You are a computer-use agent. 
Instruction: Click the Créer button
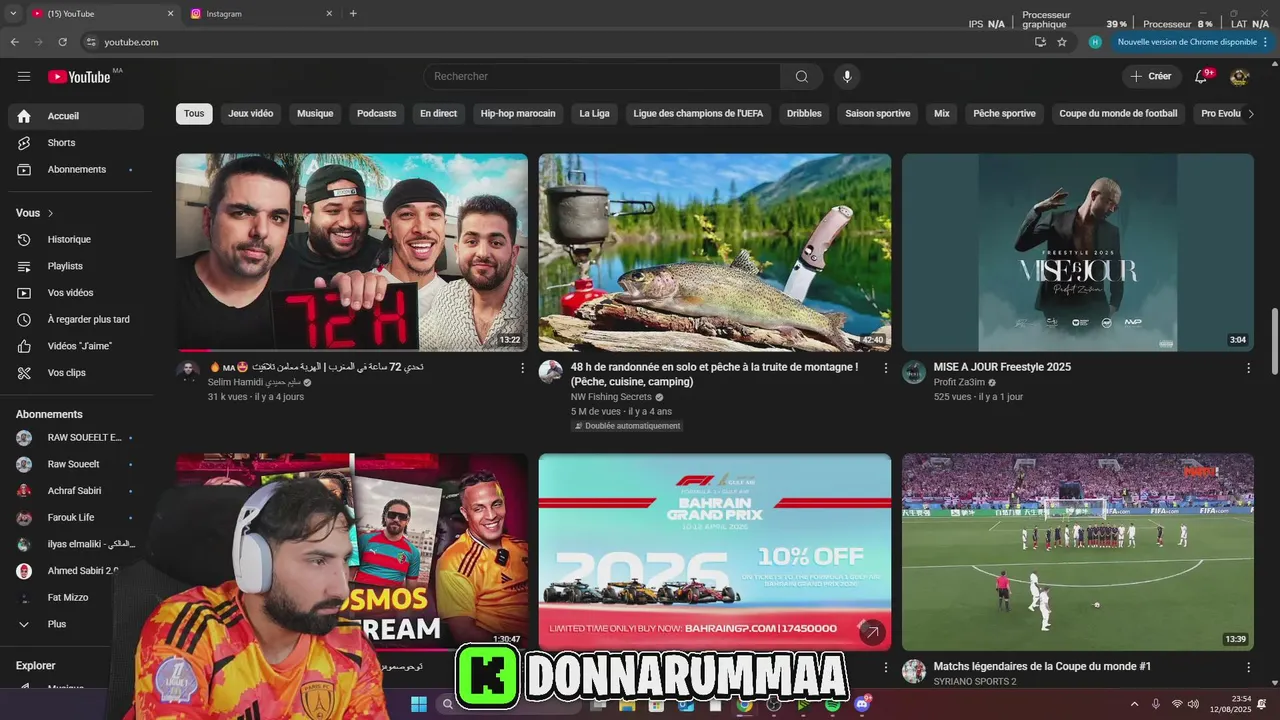[x=1150, y=77]
